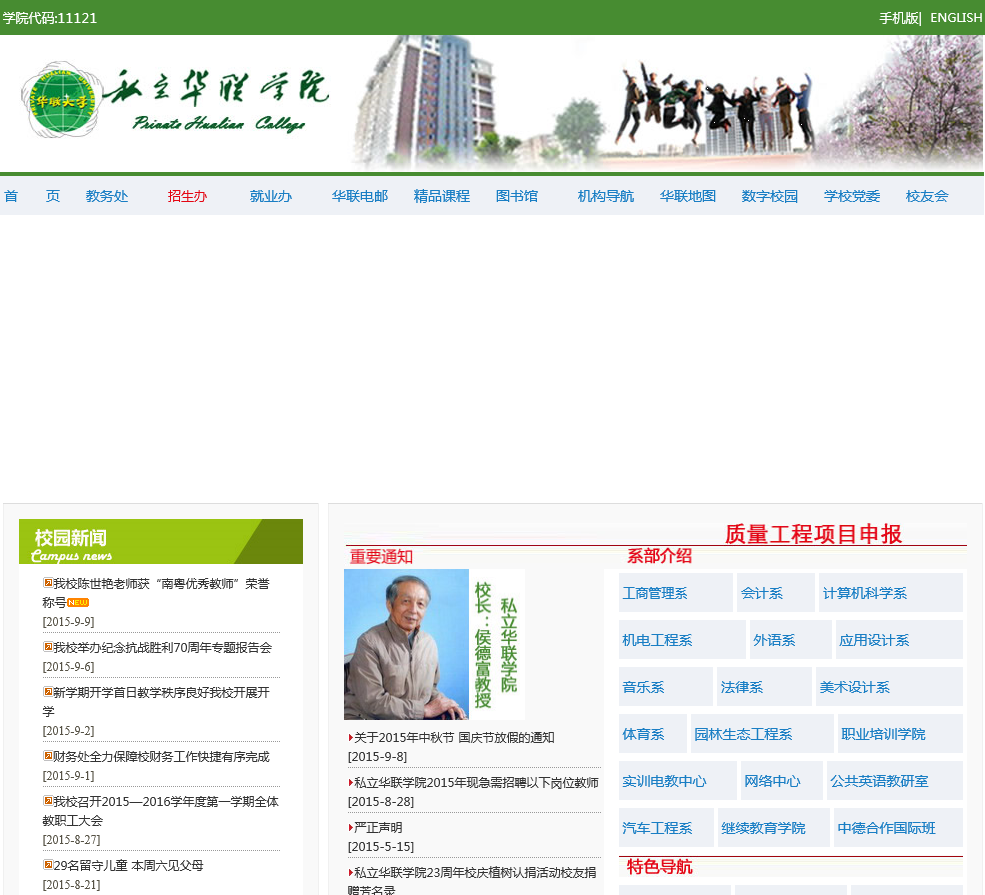Open 机构导航 in the navigation bar

tap(606, 196)
